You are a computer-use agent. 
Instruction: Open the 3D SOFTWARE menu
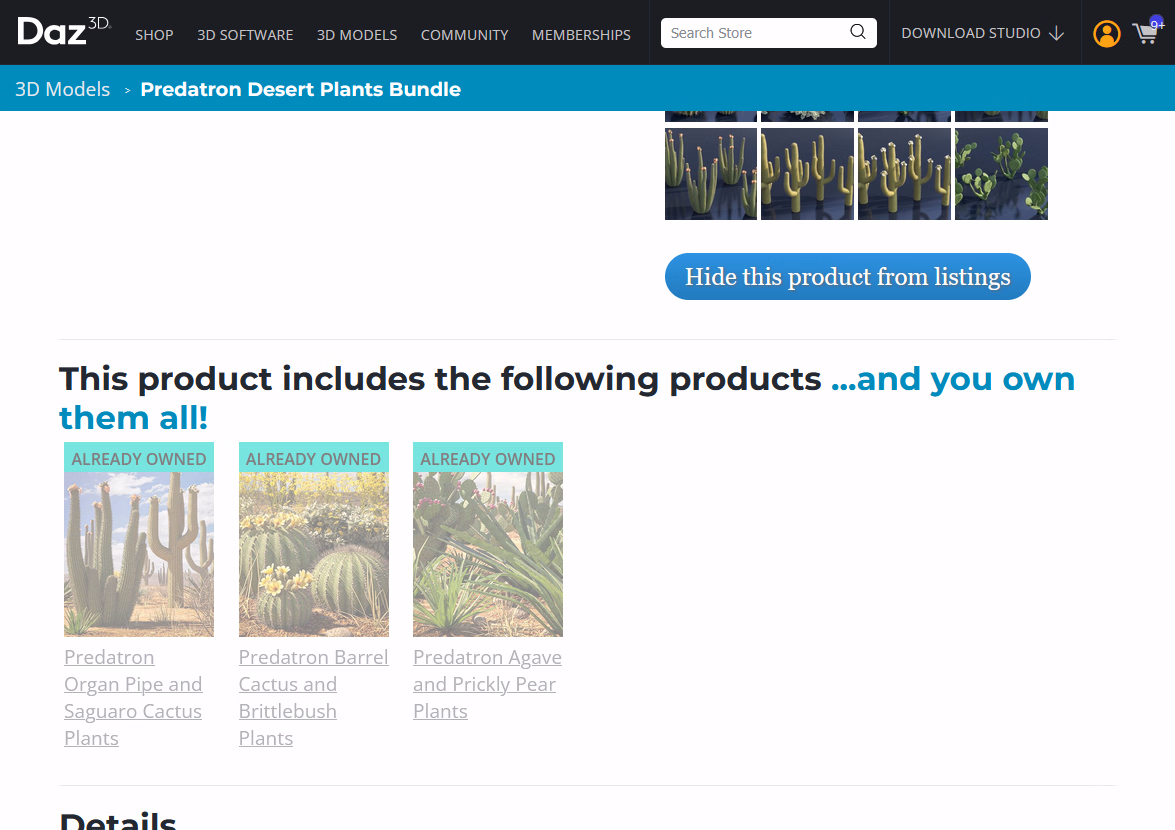[x=245, y=35]
